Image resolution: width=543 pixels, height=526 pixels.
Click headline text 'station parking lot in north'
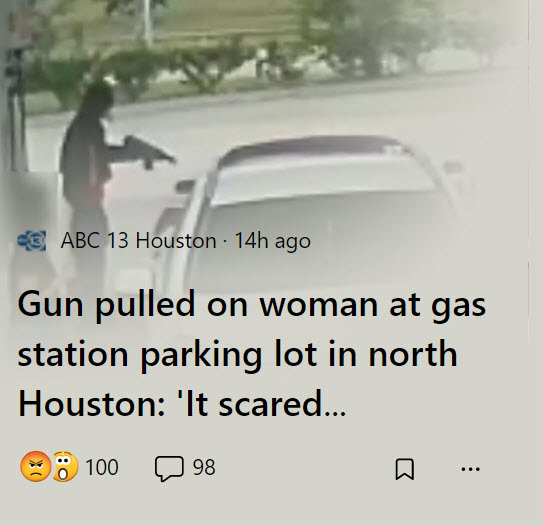[x=238, y=355]
